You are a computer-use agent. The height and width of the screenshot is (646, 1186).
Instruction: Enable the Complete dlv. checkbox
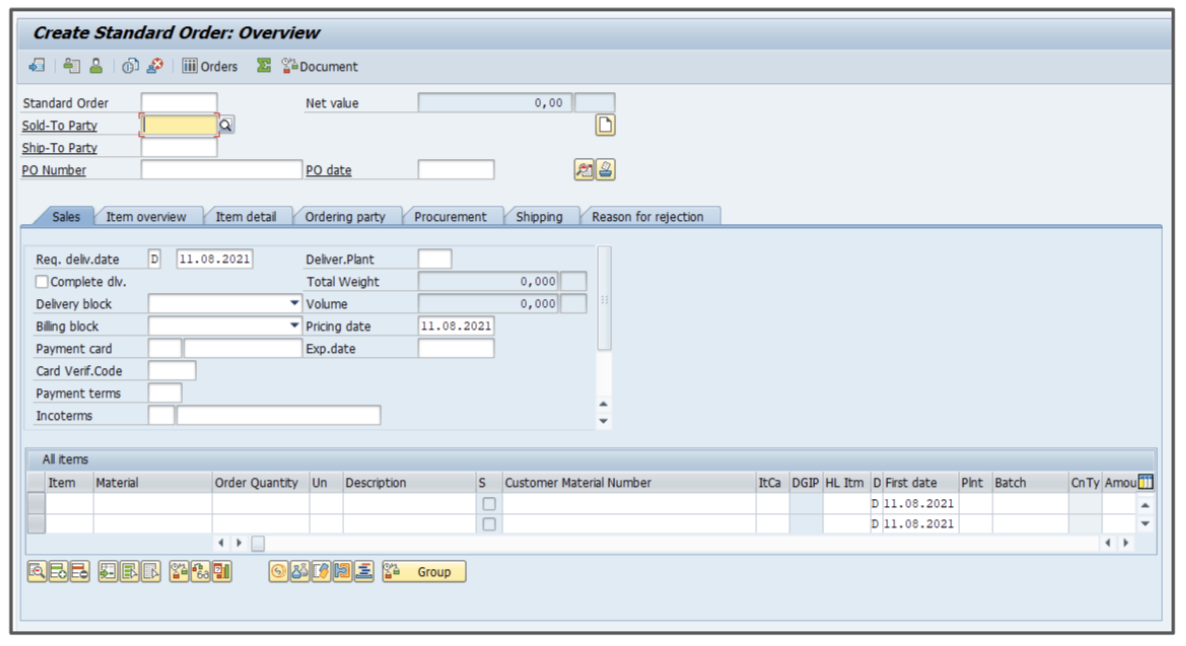point(42,282)
